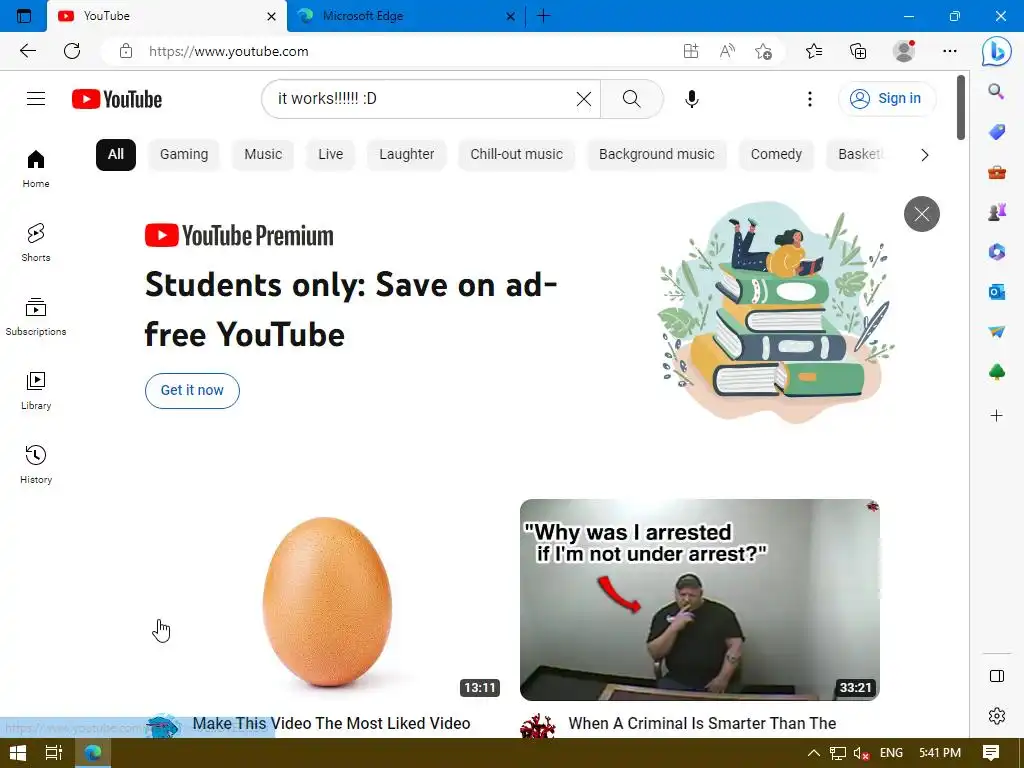The height and width of the screenshot is (768, 1024).
Task: Open sidebar search icon
Action: tap(996, 91)
